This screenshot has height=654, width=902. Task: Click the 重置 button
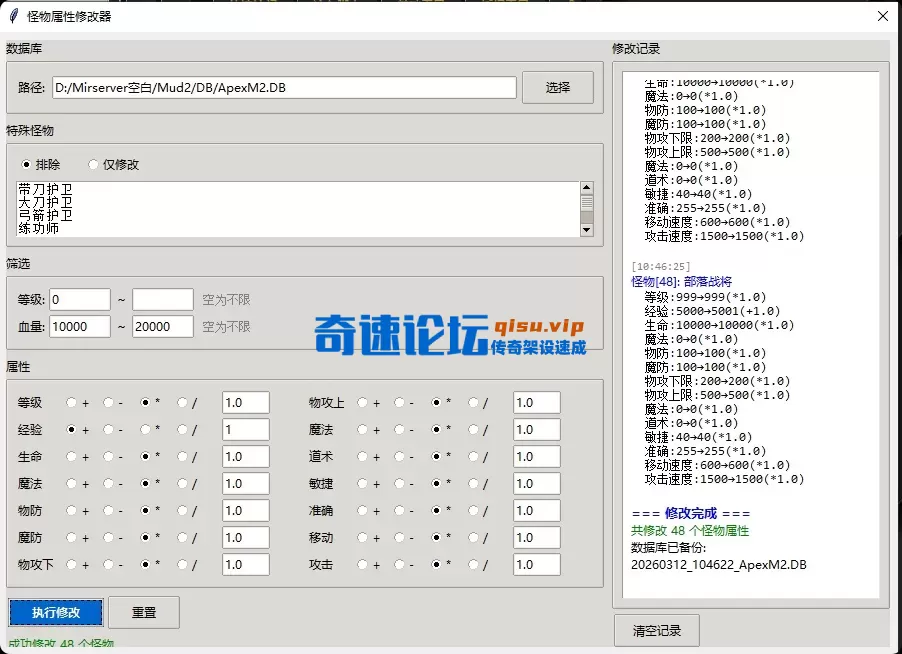[x=143, y=612]
